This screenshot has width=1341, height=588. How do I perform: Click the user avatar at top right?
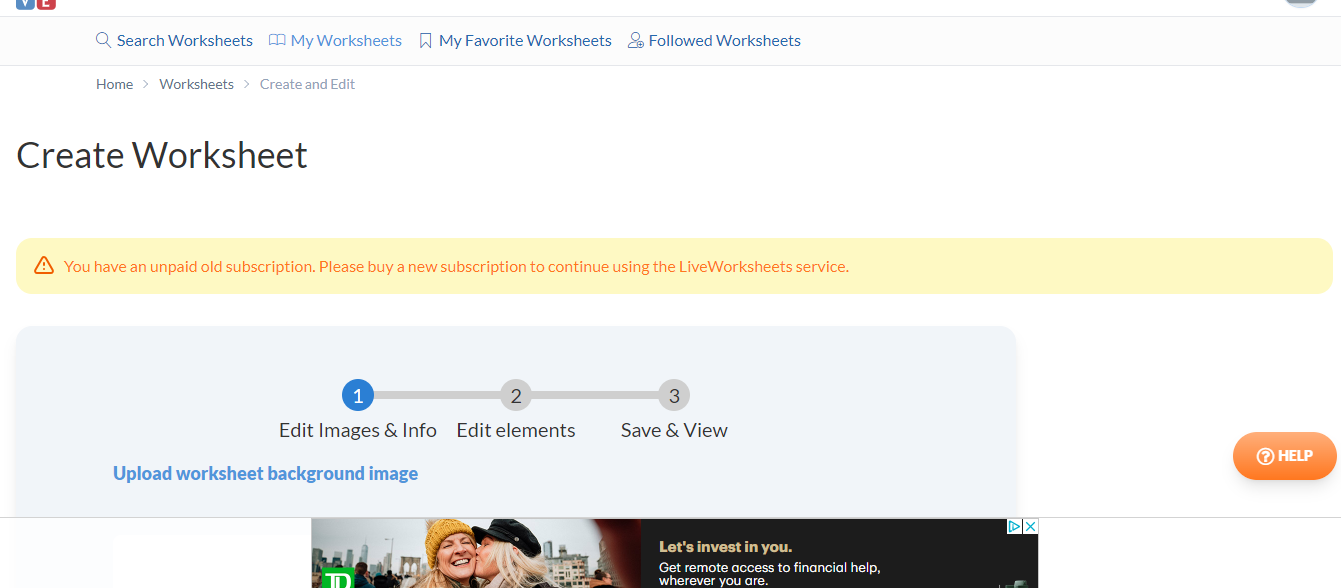[x=1299, y=3]
